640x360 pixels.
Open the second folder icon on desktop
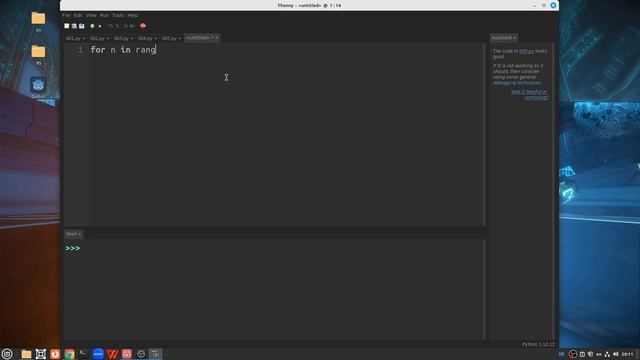tap(38, 52)
